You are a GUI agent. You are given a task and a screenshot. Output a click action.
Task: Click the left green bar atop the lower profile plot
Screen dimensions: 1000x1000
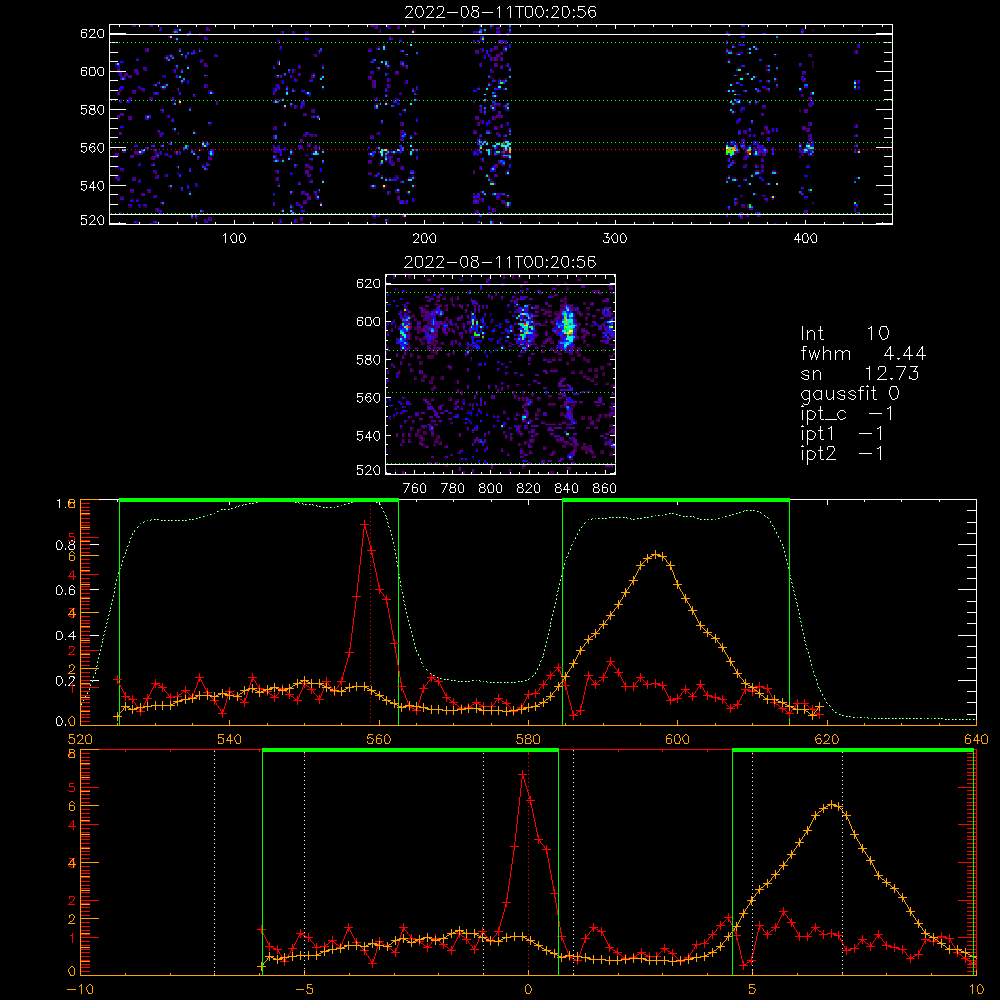[410, 750]
